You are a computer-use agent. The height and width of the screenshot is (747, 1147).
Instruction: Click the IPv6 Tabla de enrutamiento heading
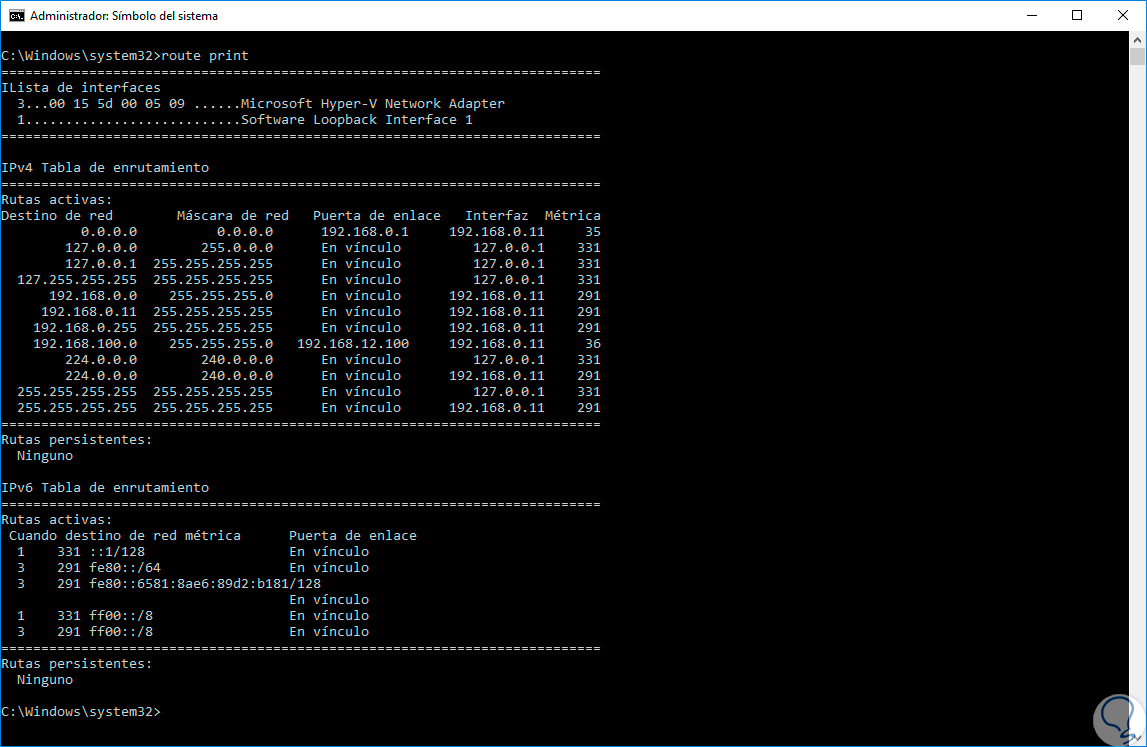click(x=105, y=488)
